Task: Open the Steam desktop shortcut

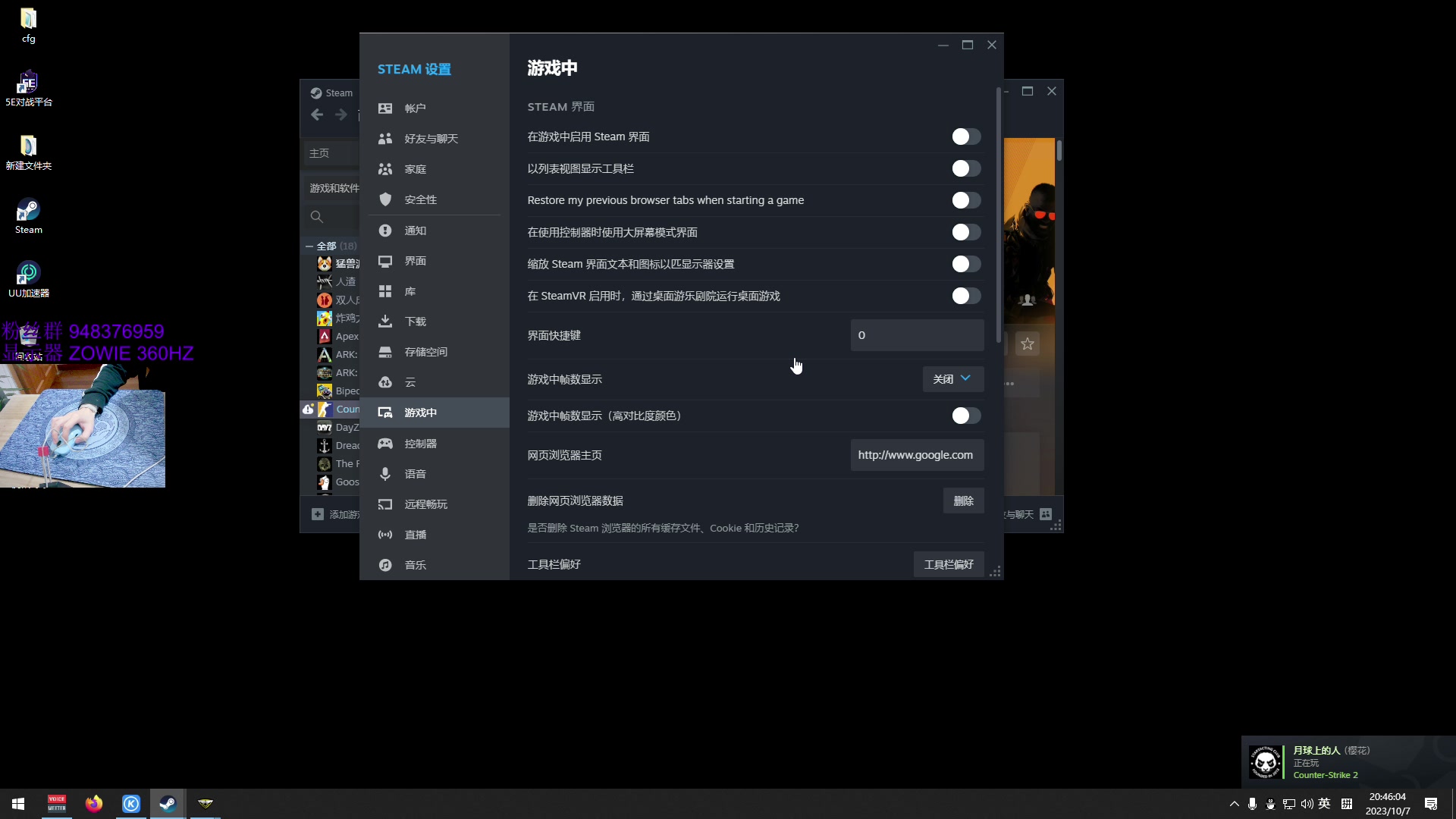Action: [x=29, y=216]
